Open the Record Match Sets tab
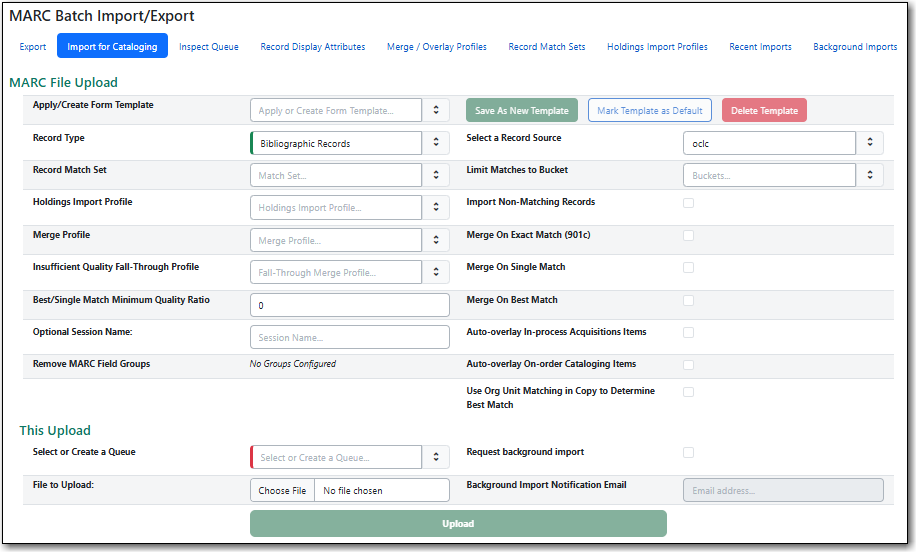 pyautogui.click(x=547, y=47)
